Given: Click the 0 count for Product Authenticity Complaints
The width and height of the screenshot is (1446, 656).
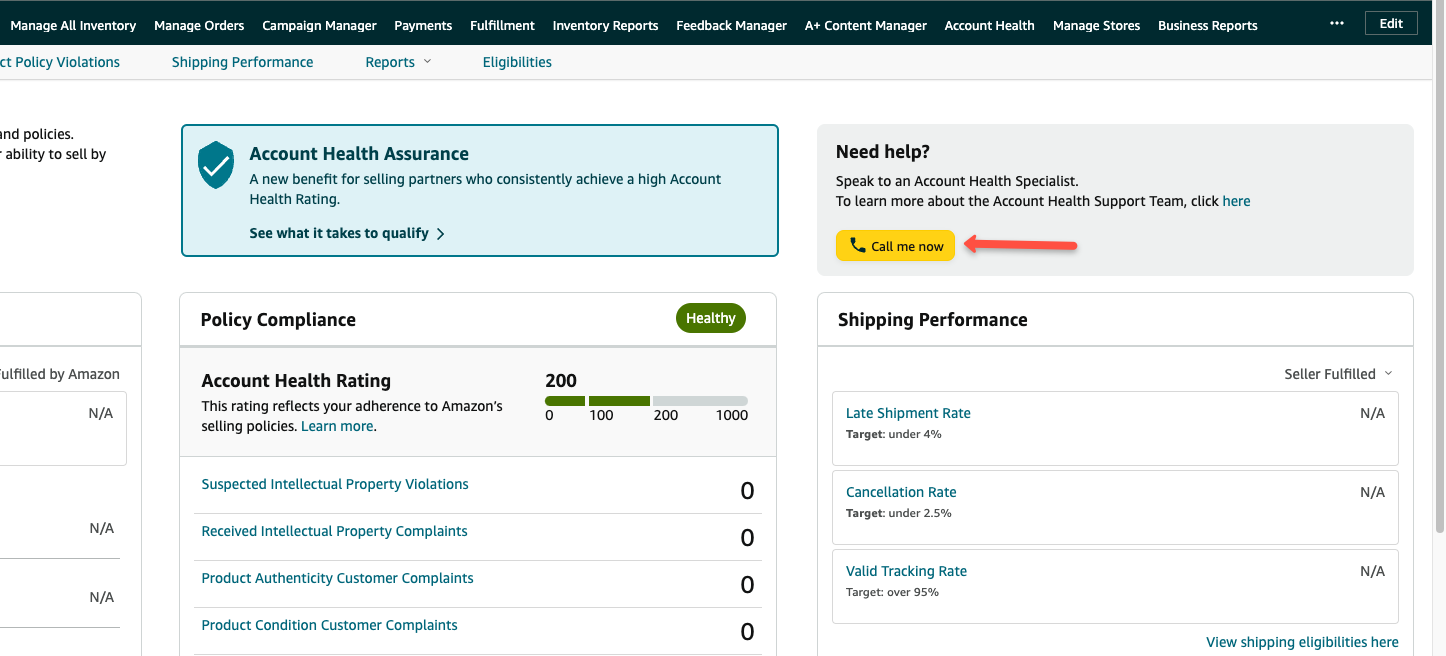Looking at the screenshot, I should click(x=747, y=585).
